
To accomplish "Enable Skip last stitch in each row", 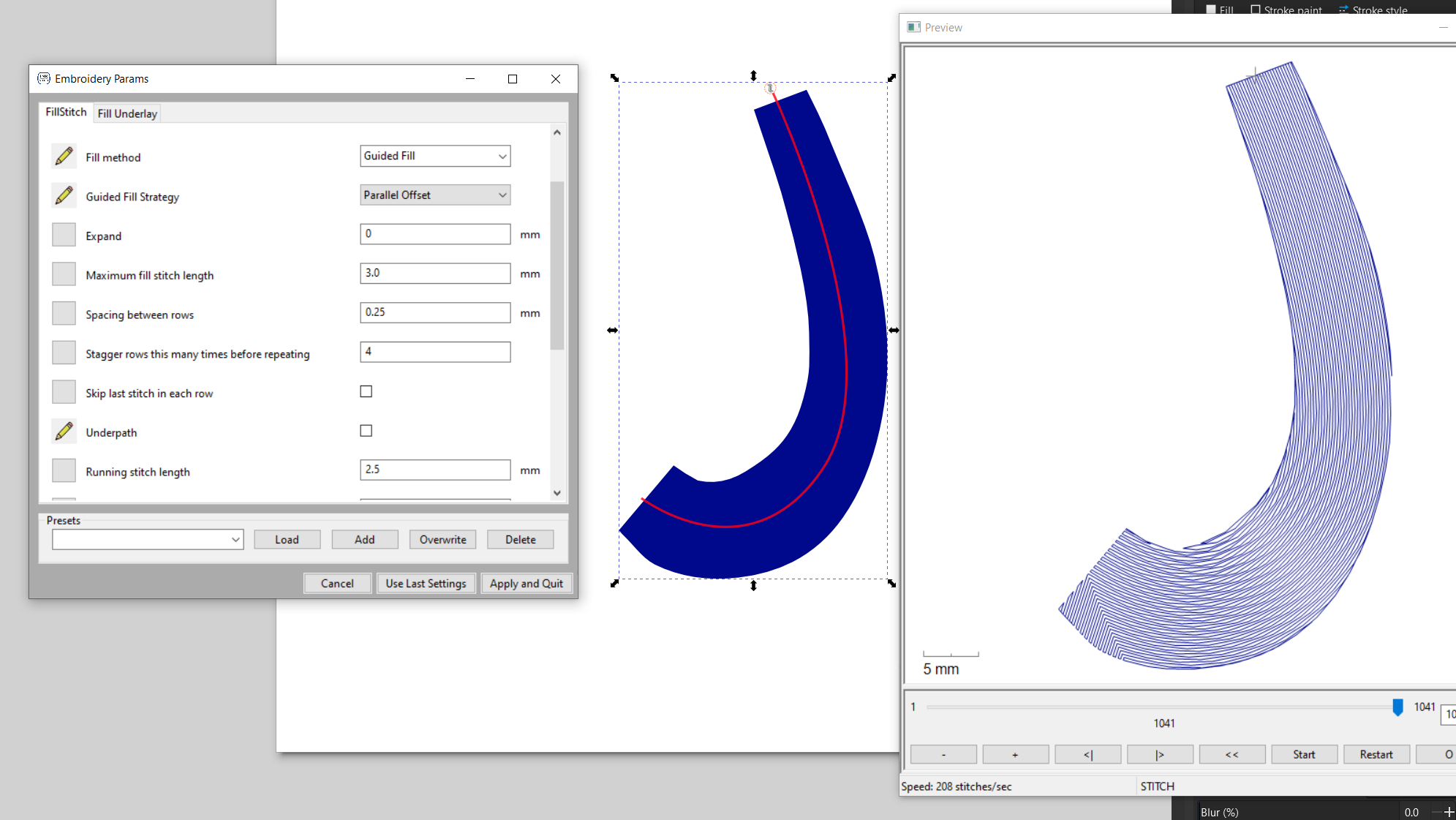I will (x=366, y=391).
